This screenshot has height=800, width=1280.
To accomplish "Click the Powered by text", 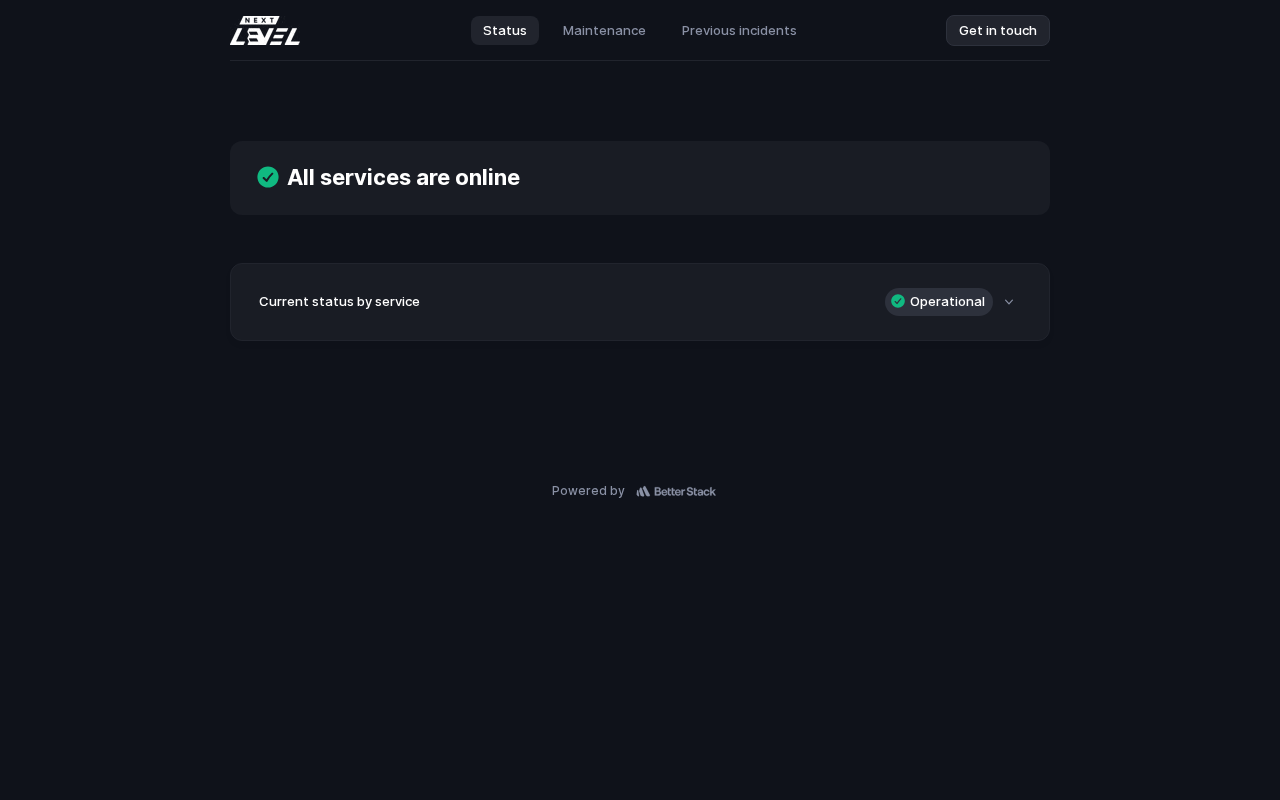I will (x=588, y=491).
